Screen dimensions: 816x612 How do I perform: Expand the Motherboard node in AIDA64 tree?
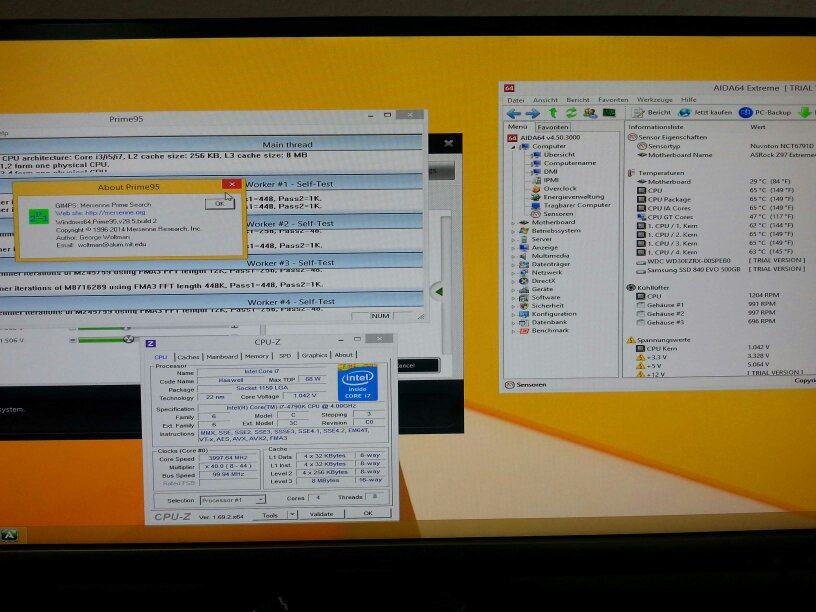[x=513, y=223]
